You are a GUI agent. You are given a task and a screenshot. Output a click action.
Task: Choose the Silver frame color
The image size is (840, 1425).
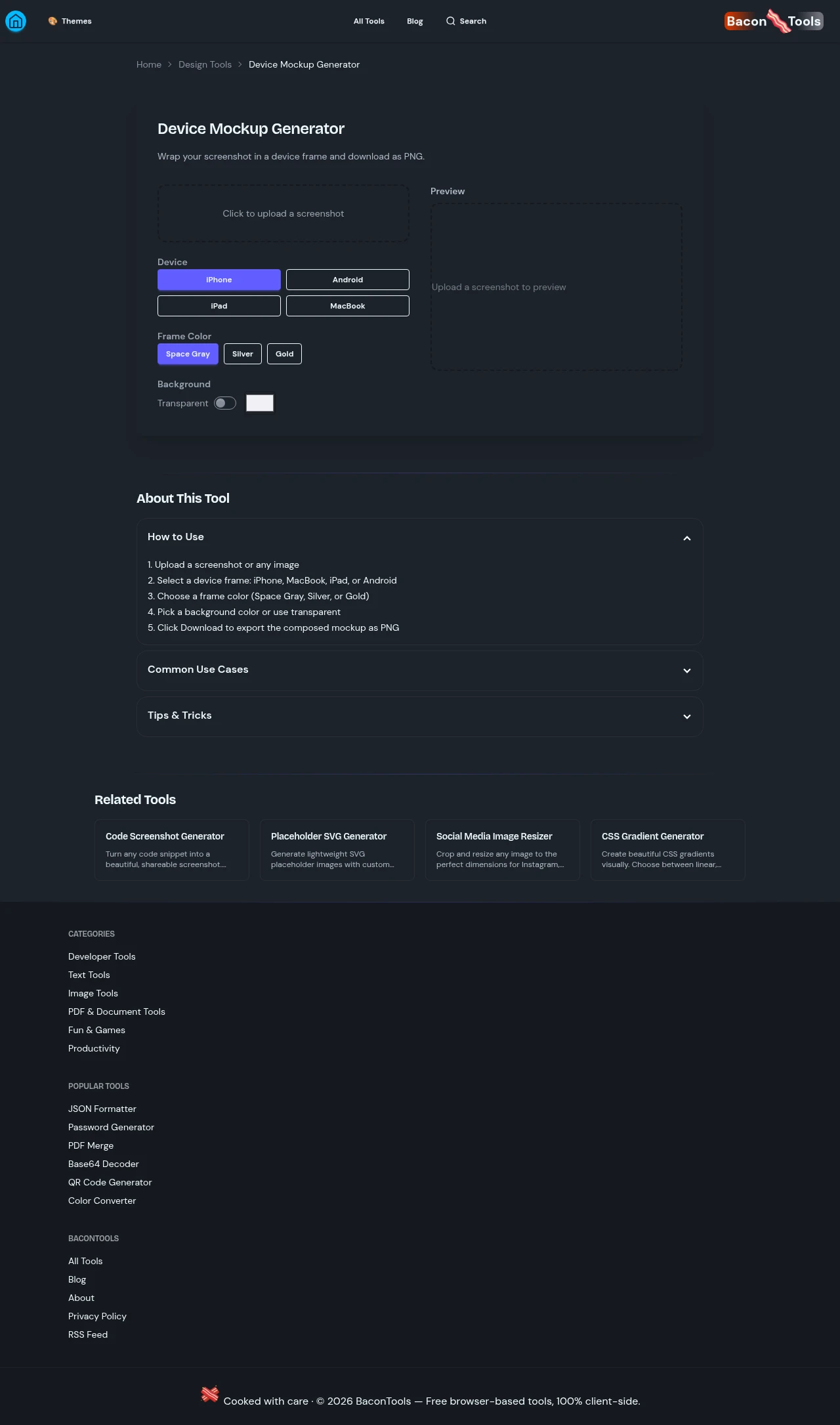tap(242, 354)
